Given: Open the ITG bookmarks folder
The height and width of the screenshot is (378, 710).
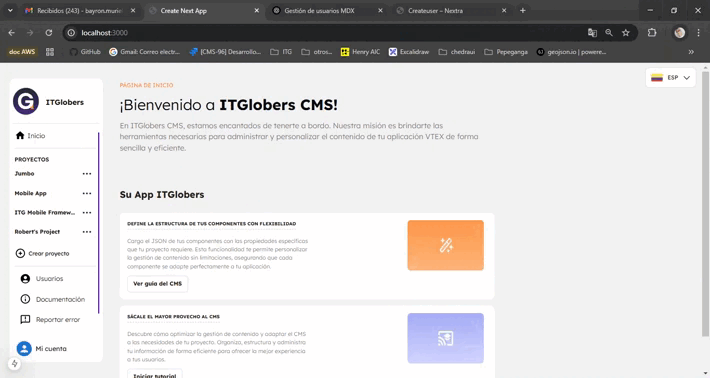Looking at the screenshot, I should 281,52.
